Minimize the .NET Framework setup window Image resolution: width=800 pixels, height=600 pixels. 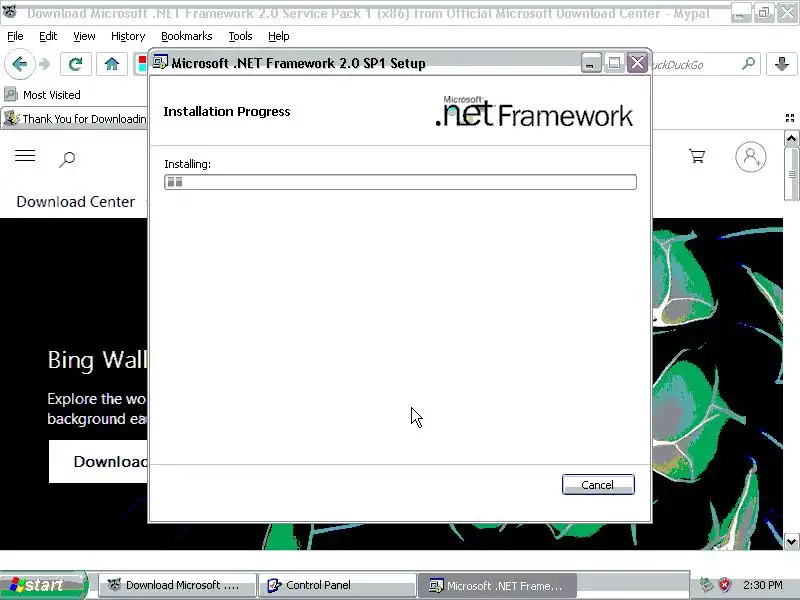point(591,63)
